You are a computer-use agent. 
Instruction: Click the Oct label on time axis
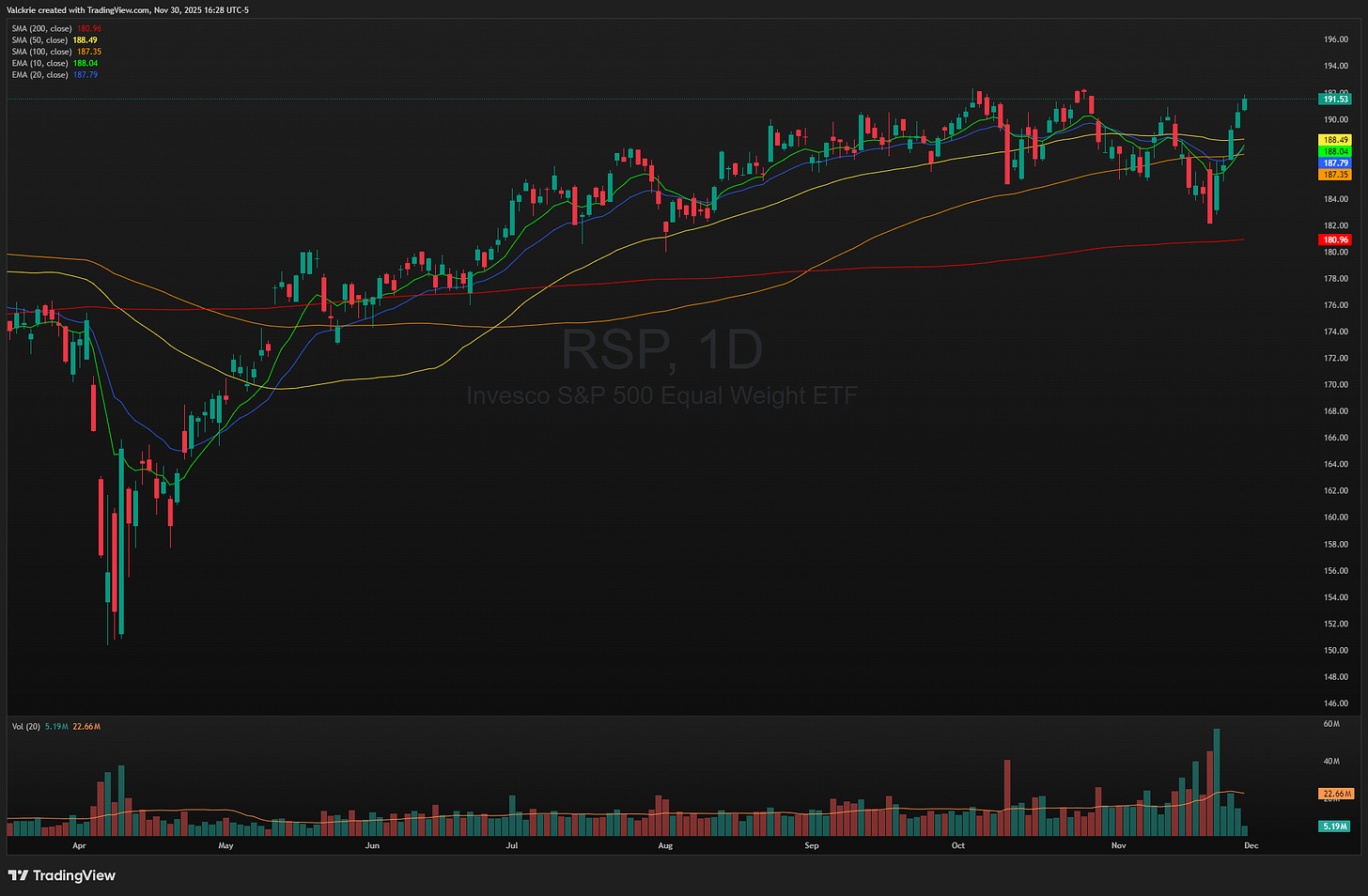pyautogui.click(x=958, y=846)
